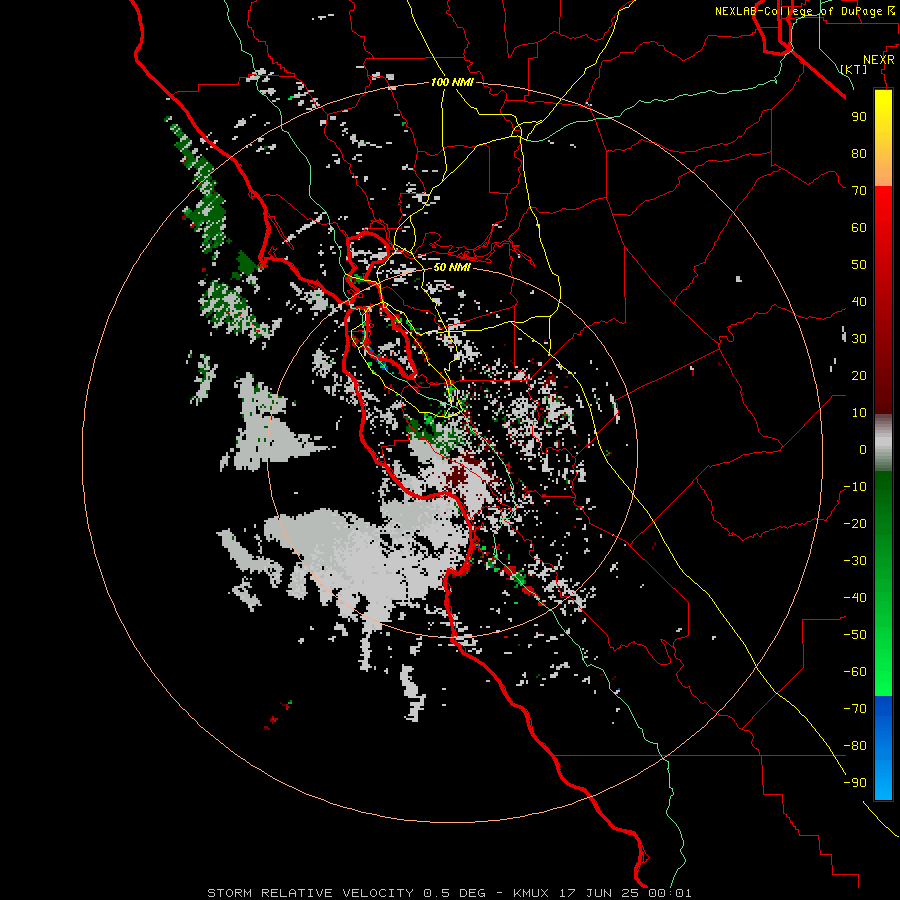900x900 pixels.
Task: Click the 100 NMI range ring label
Action: (x=452, y=82)
